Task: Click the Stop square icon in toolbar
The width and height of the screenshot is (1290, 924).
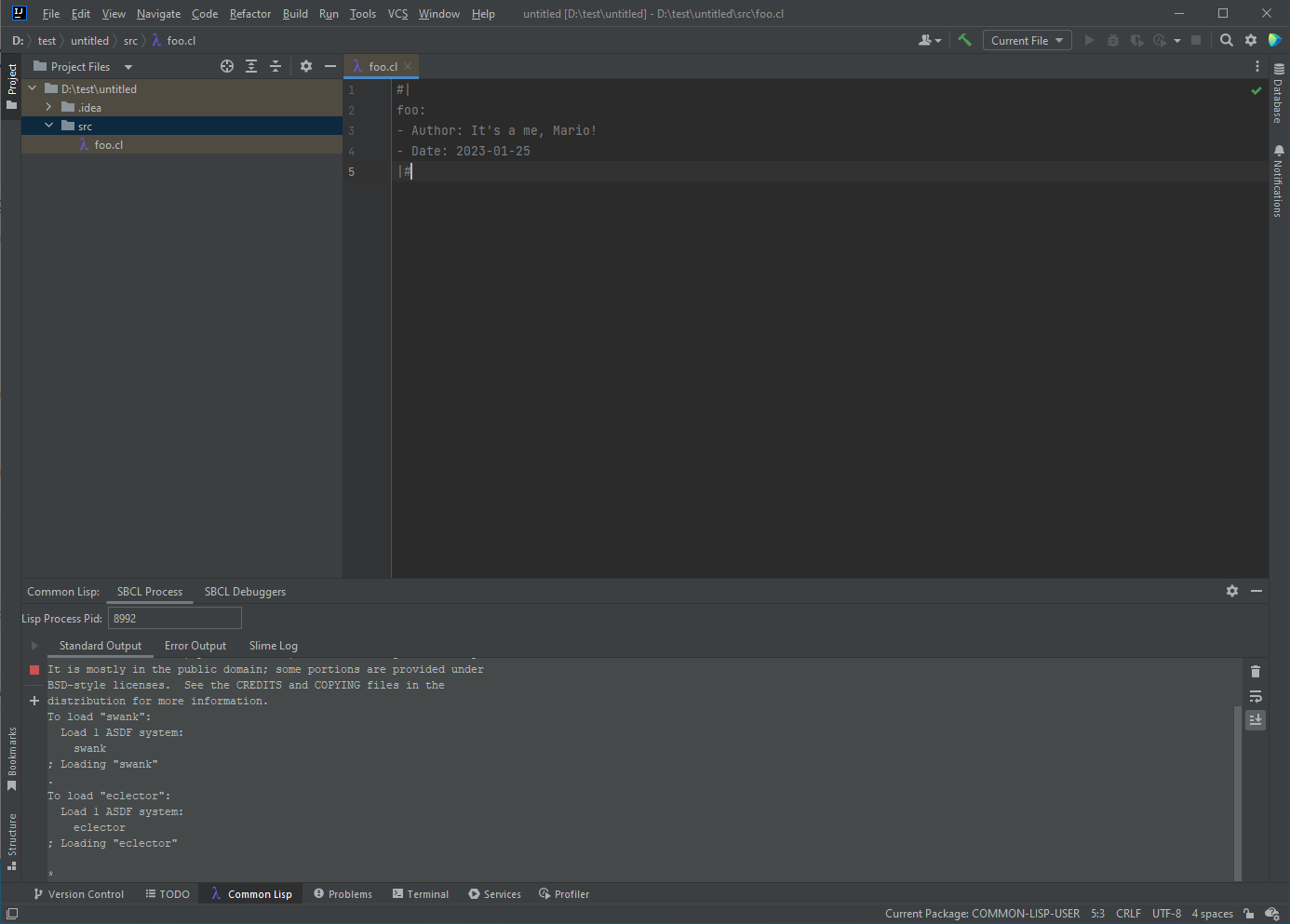Action: [1196, 40]
